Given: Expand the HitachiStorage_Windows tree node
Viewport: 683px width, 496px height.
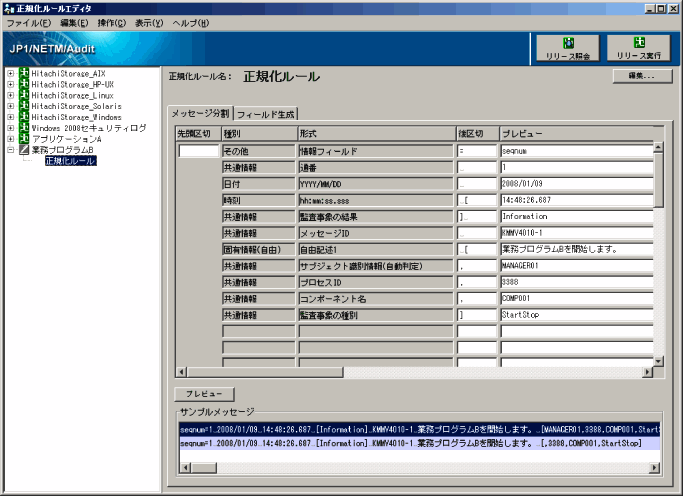Looking at the screenshot, I should (x=11, y=117).
